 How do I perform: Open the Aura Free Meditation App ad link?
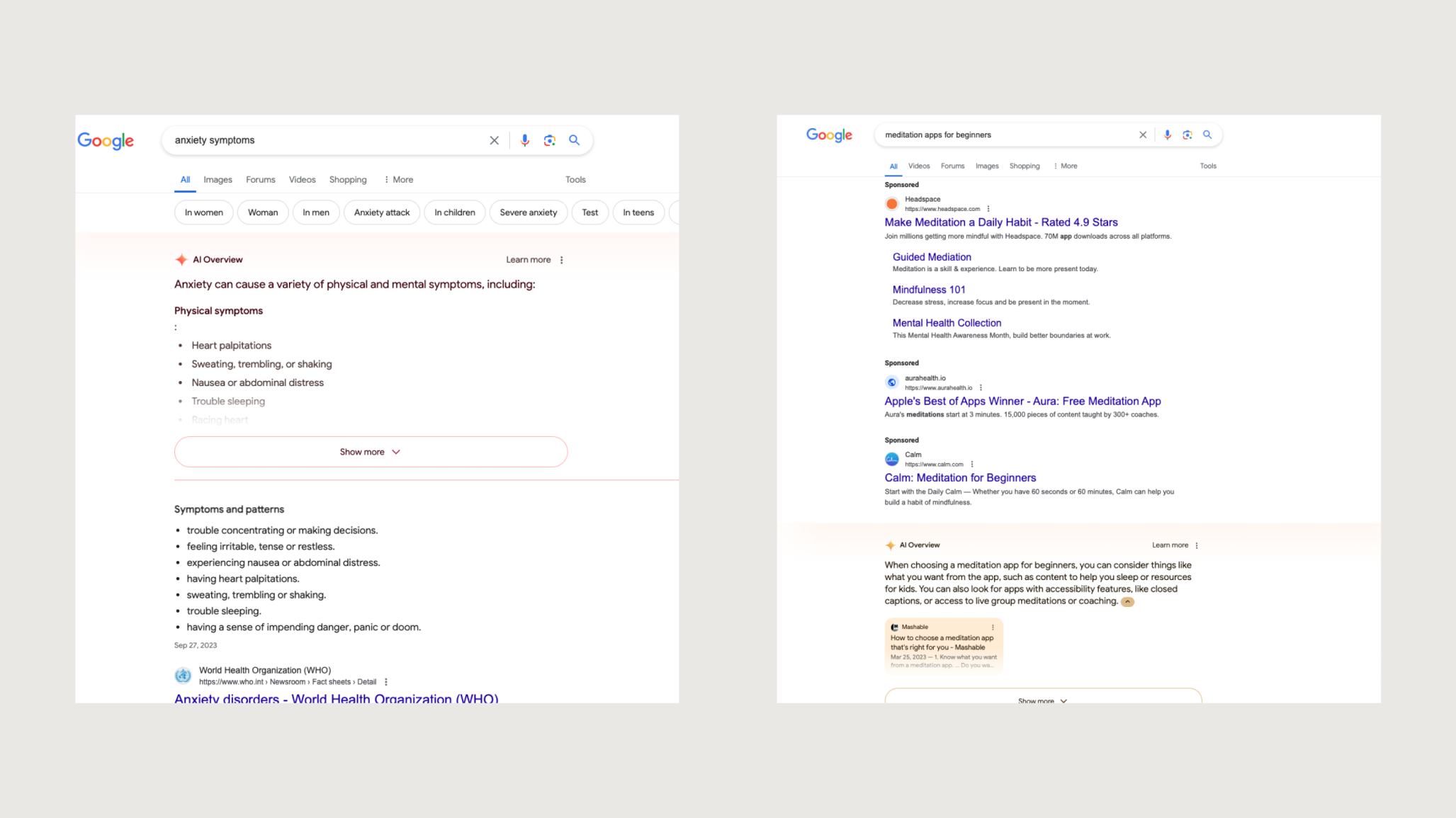click(1022, 401)
